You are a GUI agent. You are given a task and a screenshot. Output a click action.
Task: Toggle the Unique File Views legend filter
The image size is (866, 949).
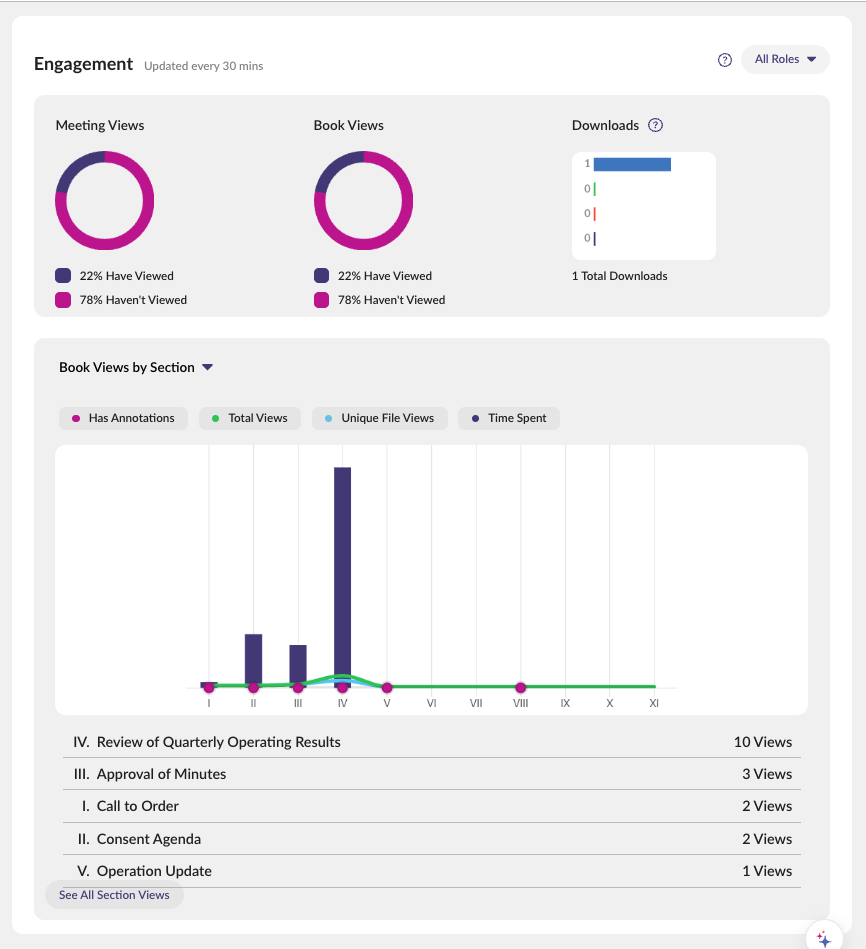pyautogui.click(x=379, y=418)
